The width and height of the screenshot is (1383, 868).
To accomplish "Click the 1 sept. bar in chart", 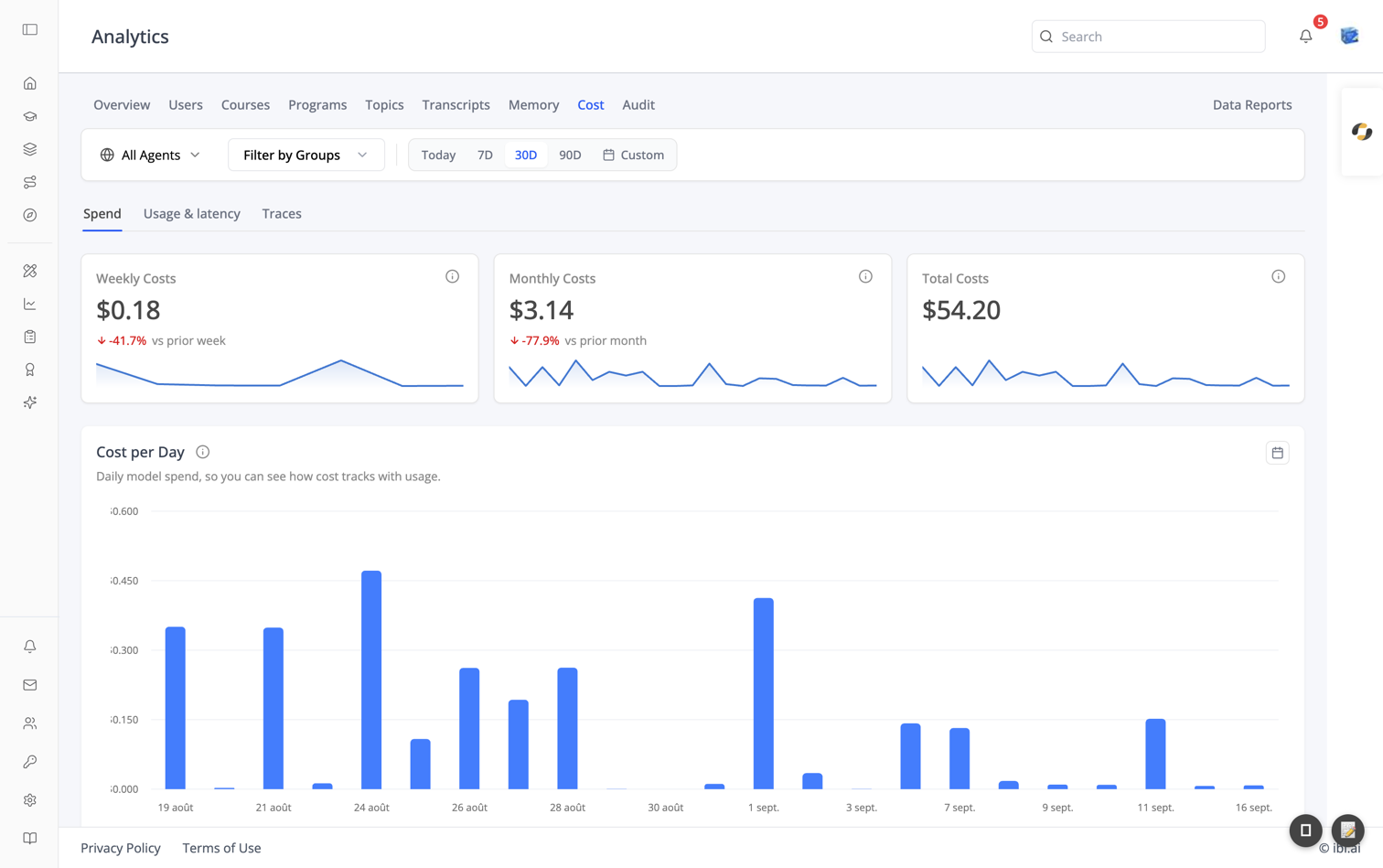I will pyautogui.click(x=764, y=693).
